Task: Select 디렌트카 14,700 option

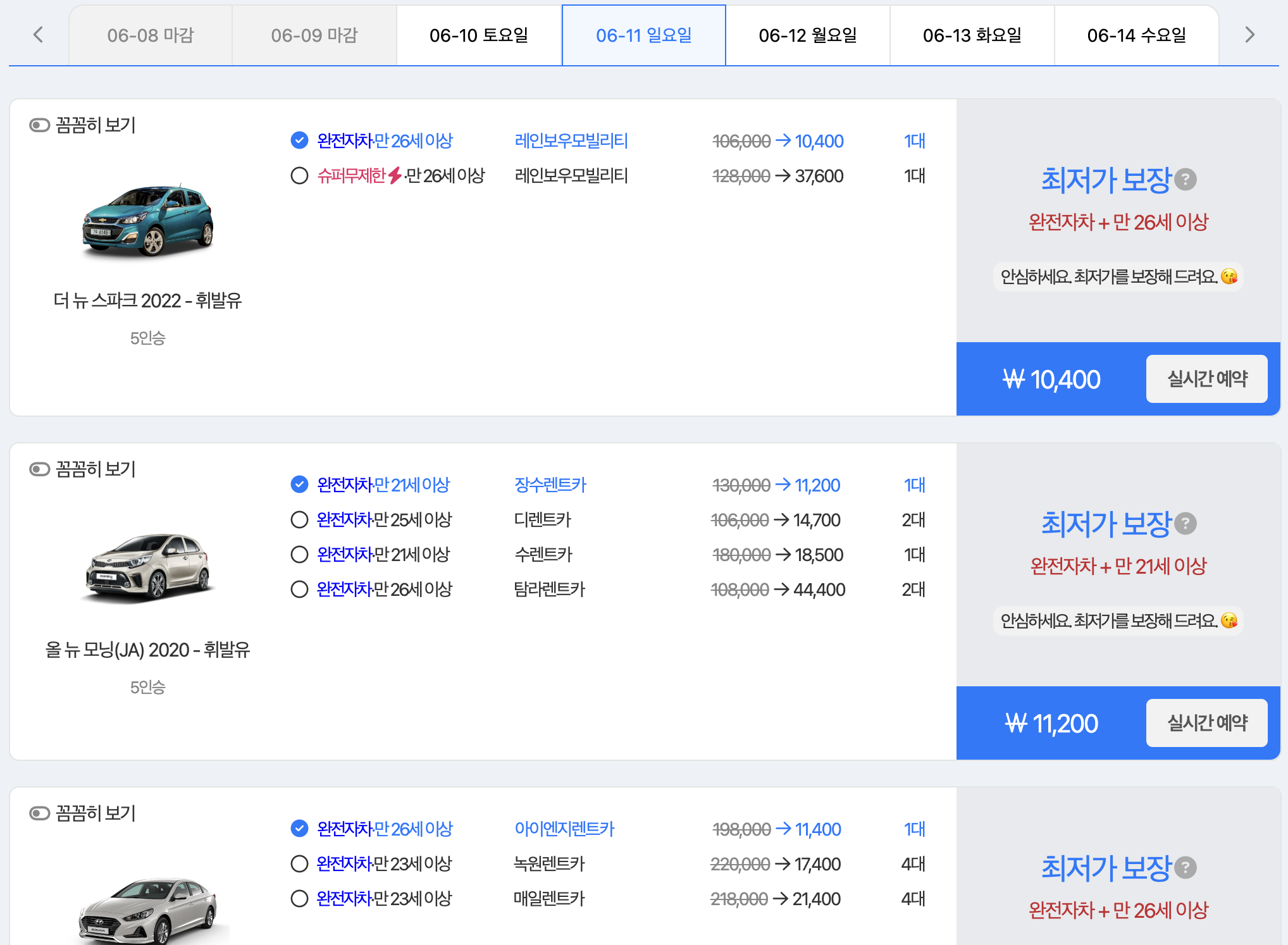Action: (299, 519)
